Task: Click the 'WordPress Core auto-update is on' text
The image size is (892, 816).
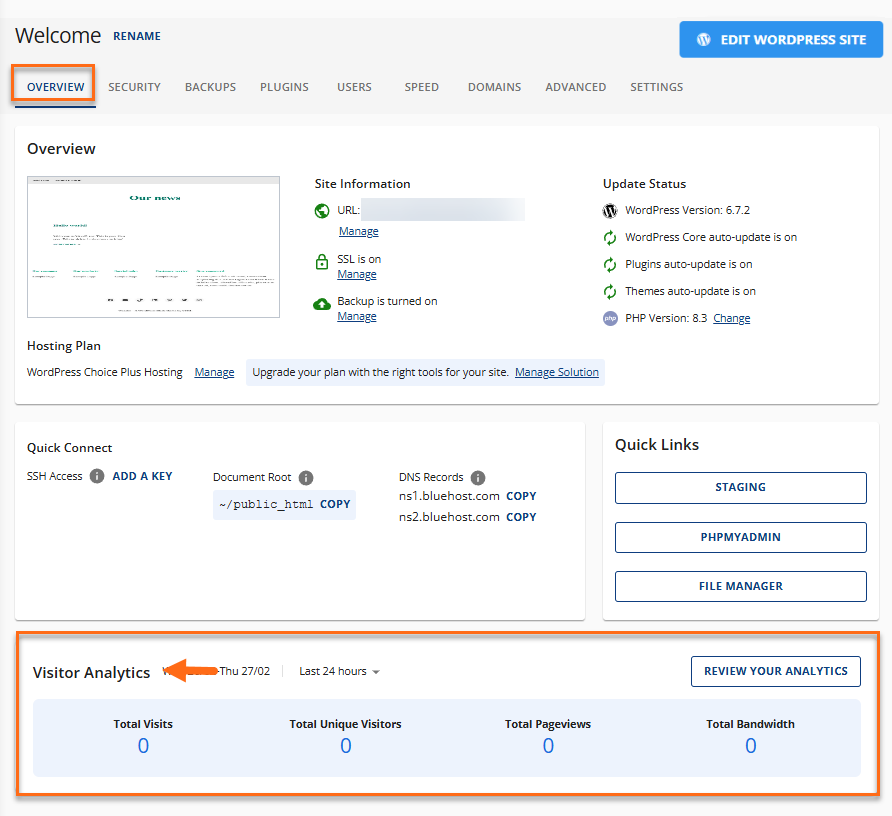Action: [711, 237]
